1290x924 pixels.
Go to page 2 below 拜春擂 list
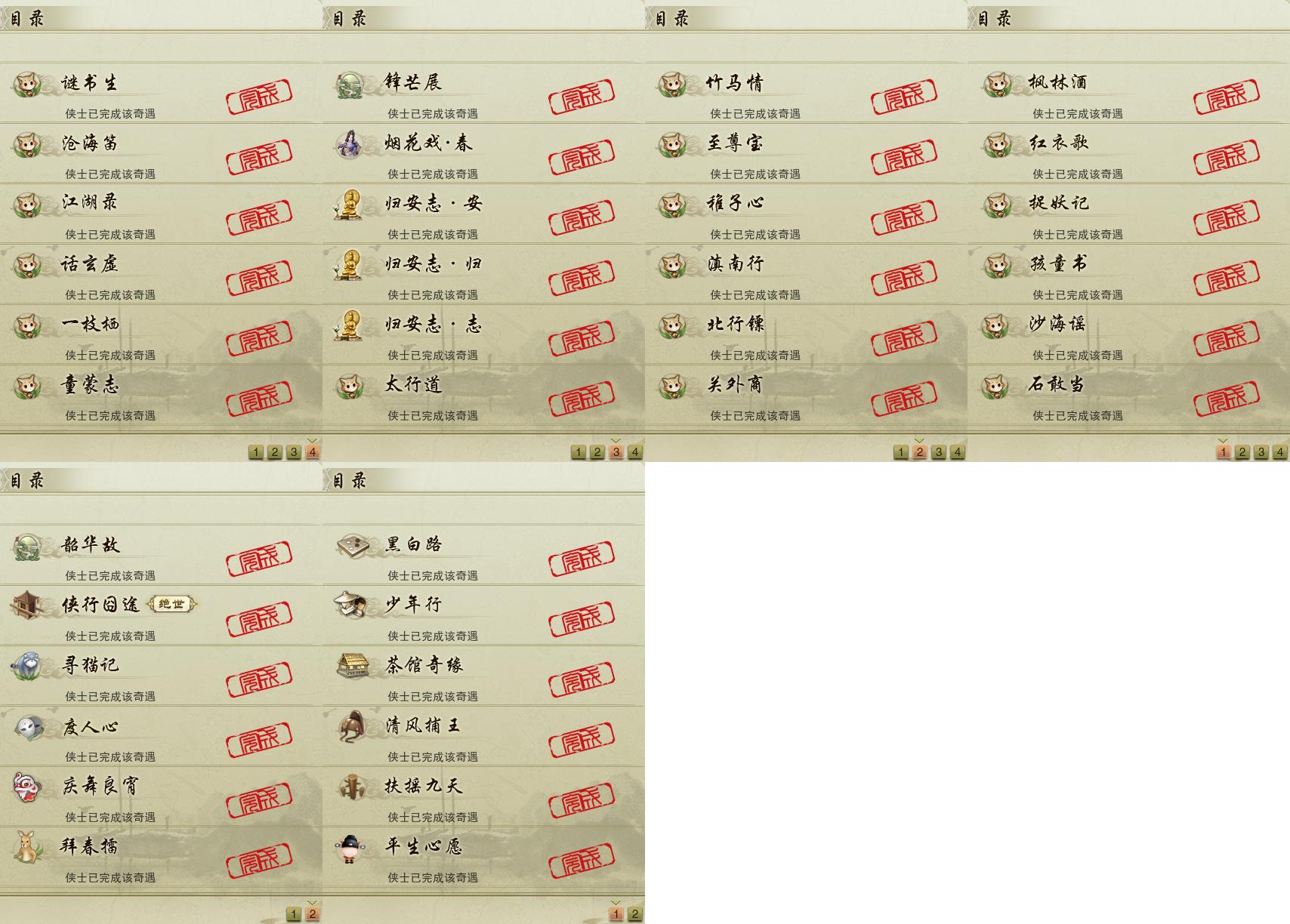coord(312,914)
